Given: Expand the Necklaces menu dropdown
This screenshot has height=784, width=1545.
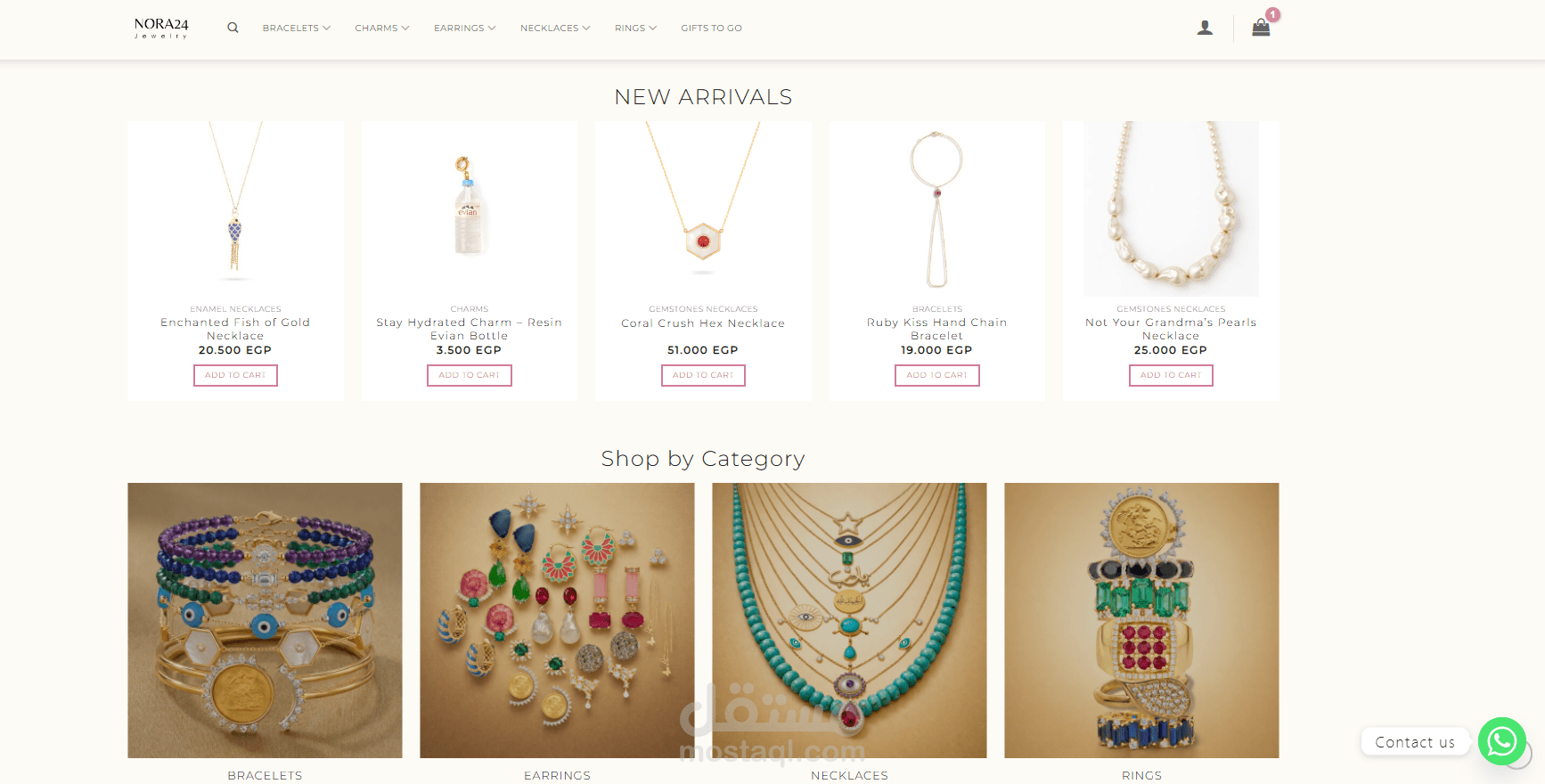Looking at the screenshot, I should point(555,29).
